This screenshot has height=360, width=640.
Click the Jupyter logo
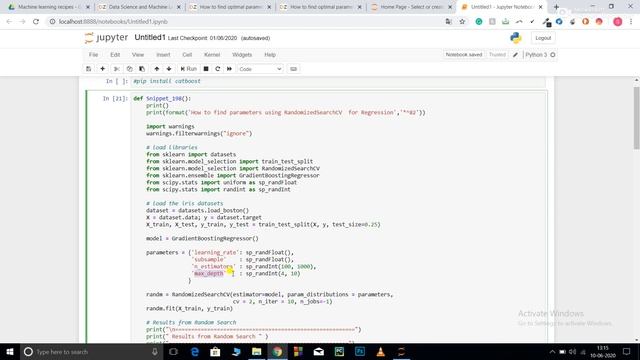107,38
